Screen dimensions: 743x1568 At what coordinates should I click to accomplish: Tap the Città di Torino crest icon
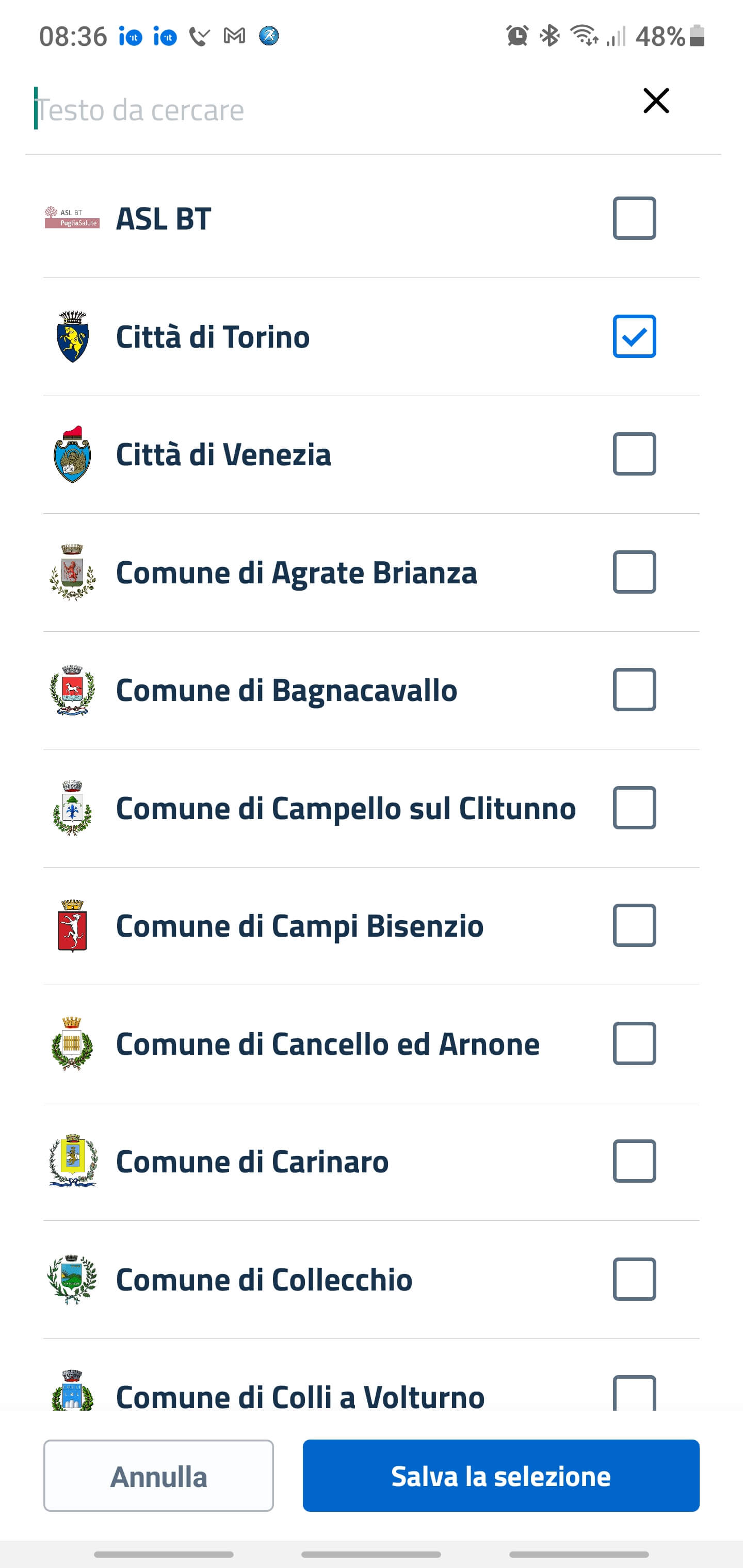(72, 337)
